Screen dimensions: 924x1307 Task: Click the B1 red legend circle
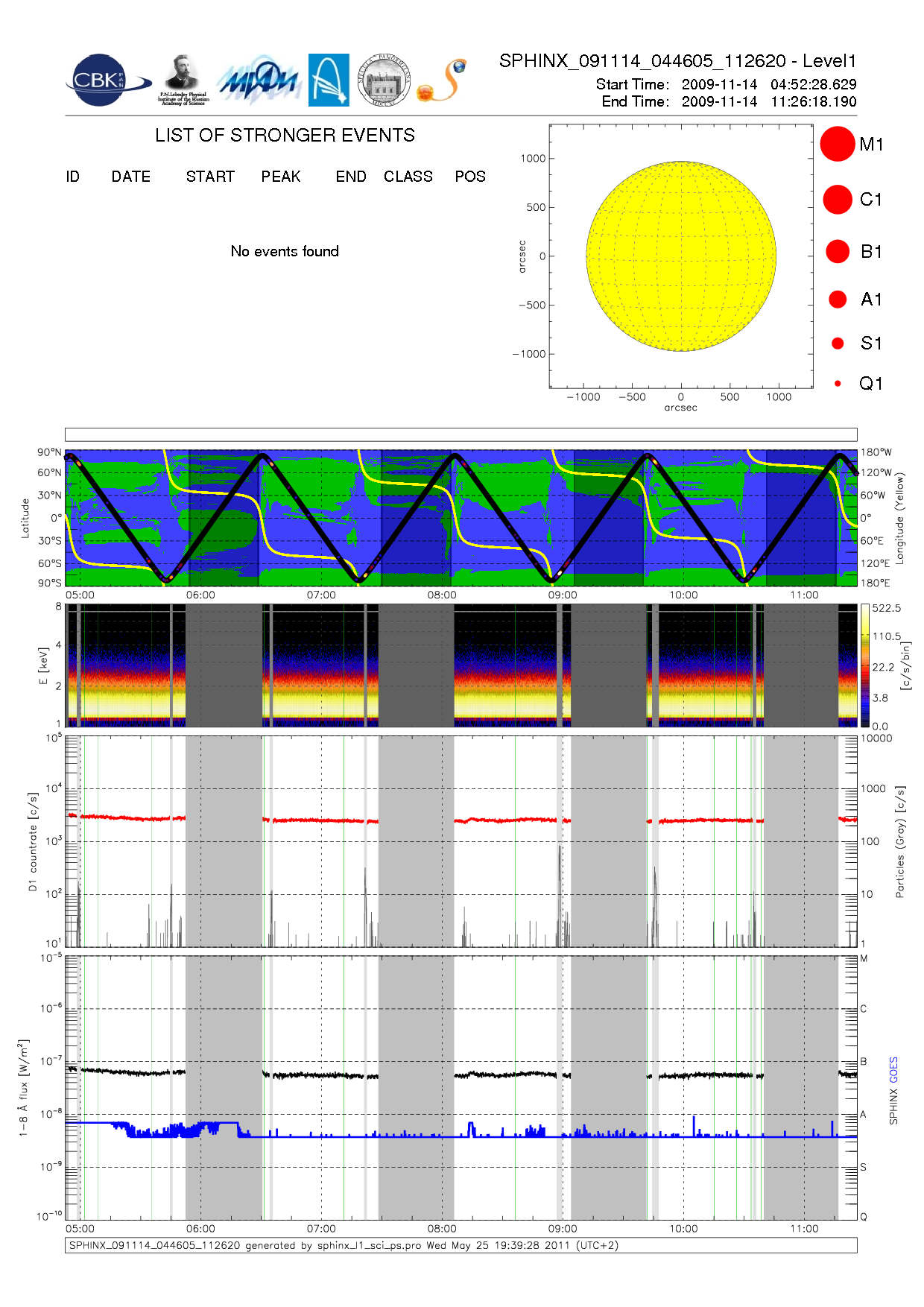[837, 252]
